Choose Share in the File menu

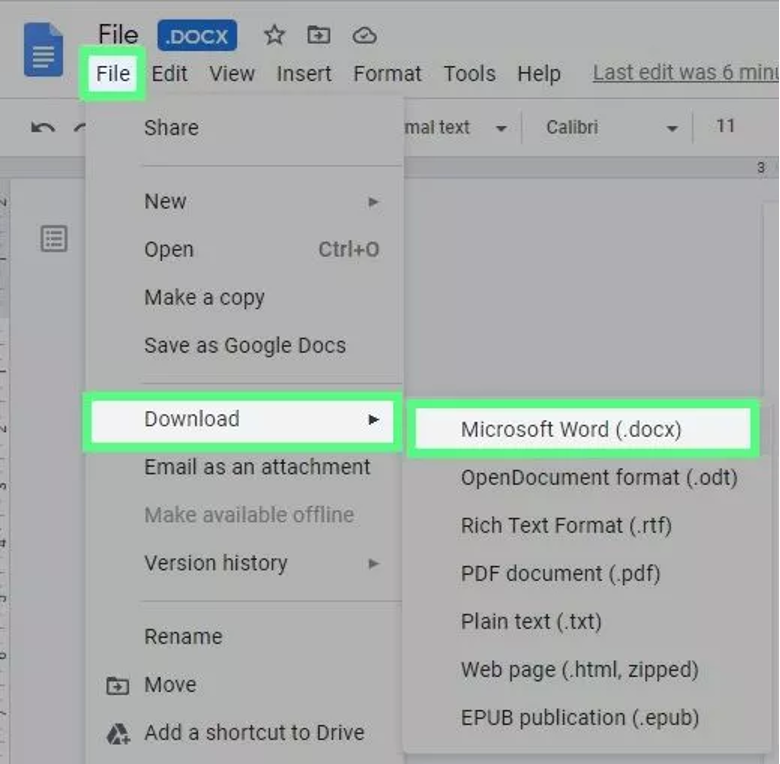[x=244, y=128]
